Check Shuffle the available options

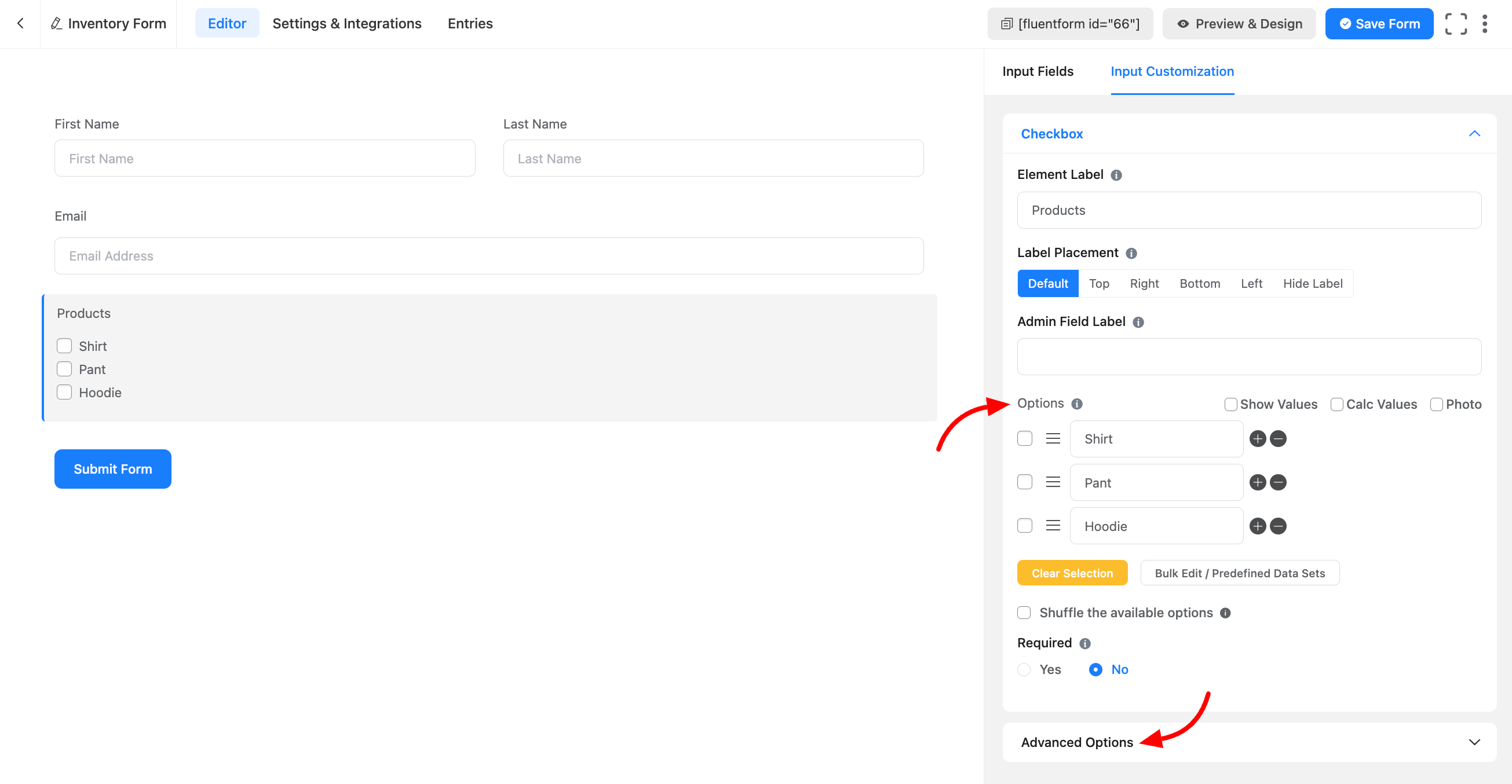[x=1024, y=613]
